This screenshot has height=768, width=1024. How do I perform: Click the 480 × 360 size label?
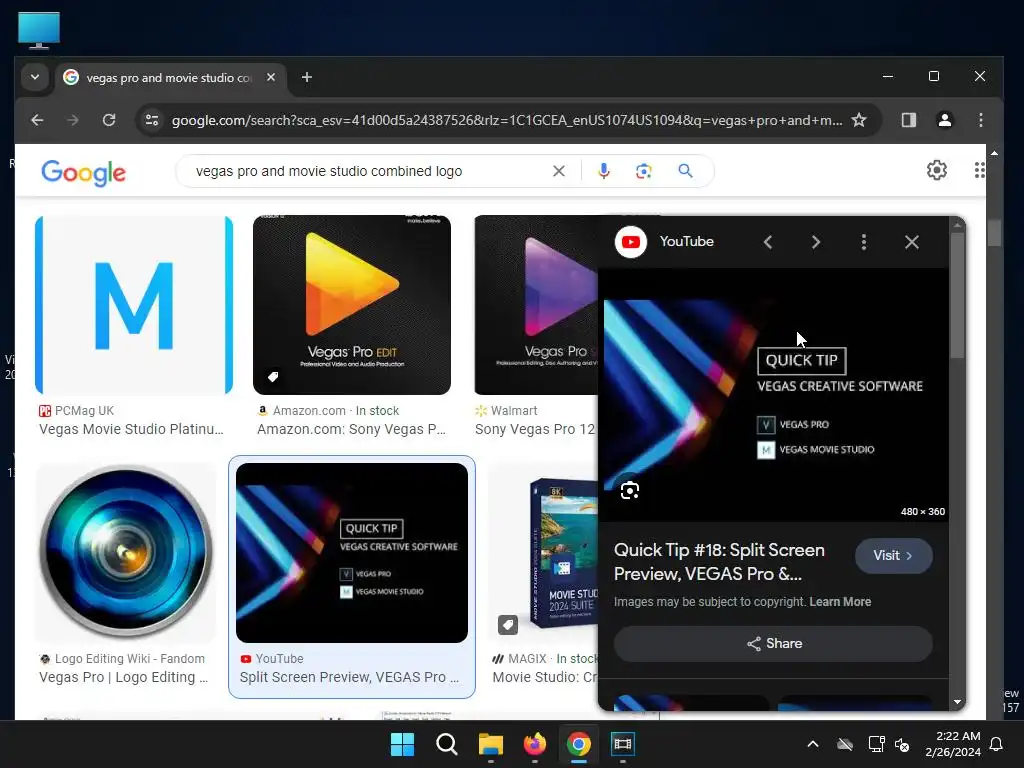(x=923, y=511)
